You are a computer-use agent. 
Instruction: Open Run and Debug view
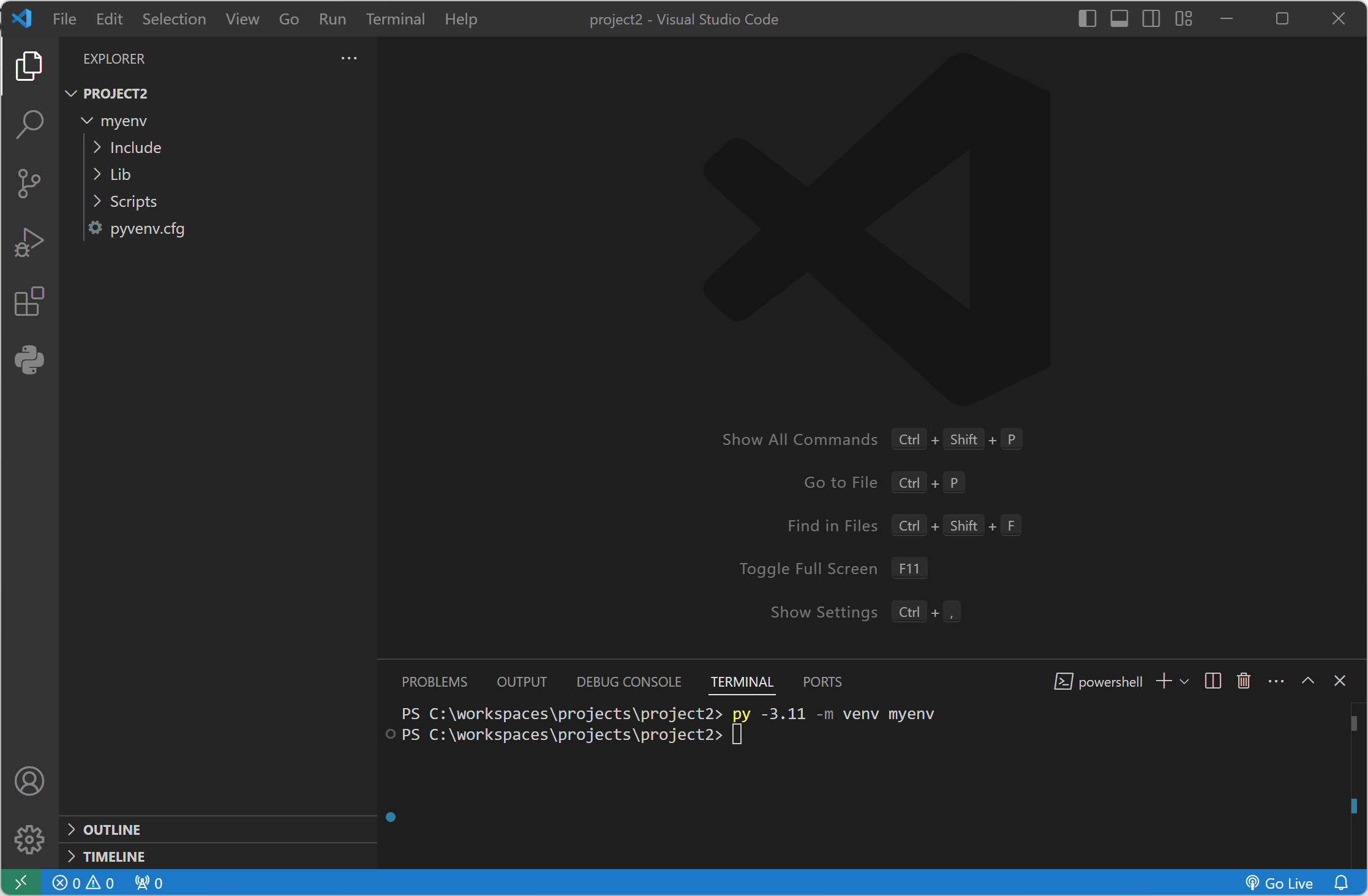29,242
